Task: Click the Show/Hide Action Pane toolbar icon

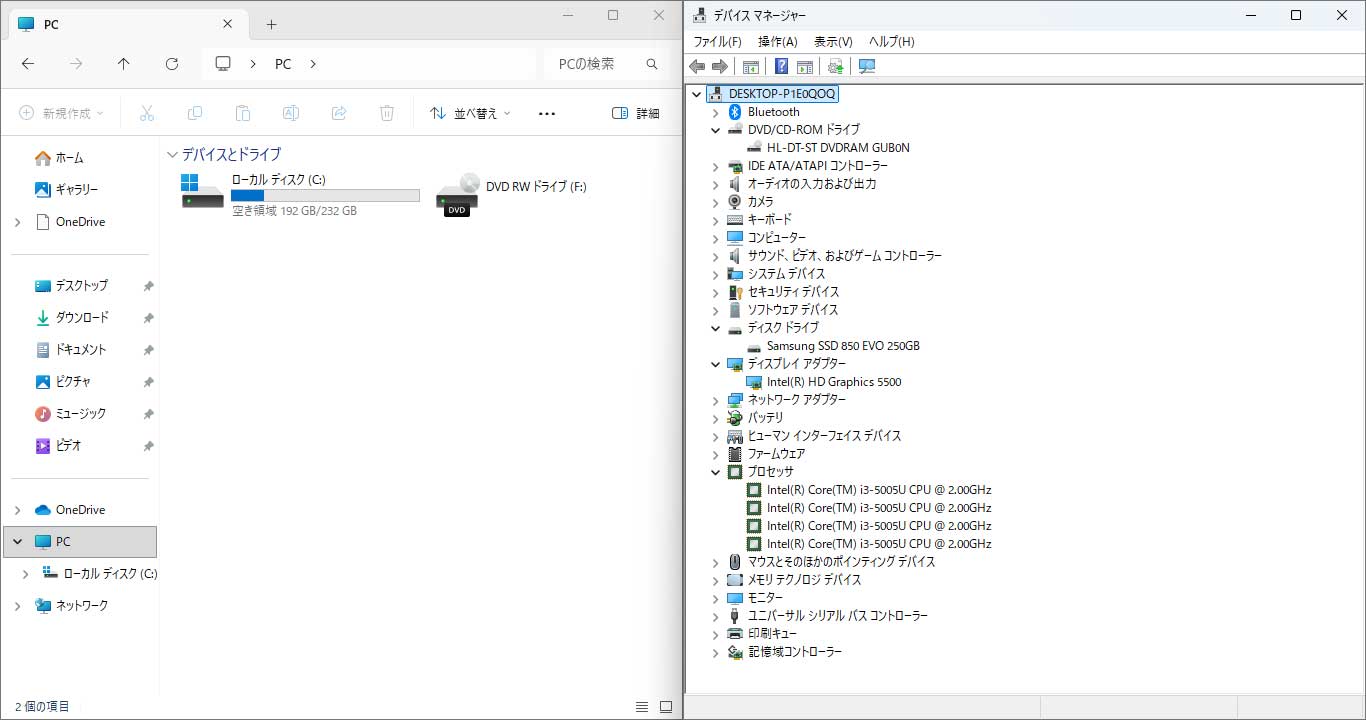Action: (x=805, y=67)
